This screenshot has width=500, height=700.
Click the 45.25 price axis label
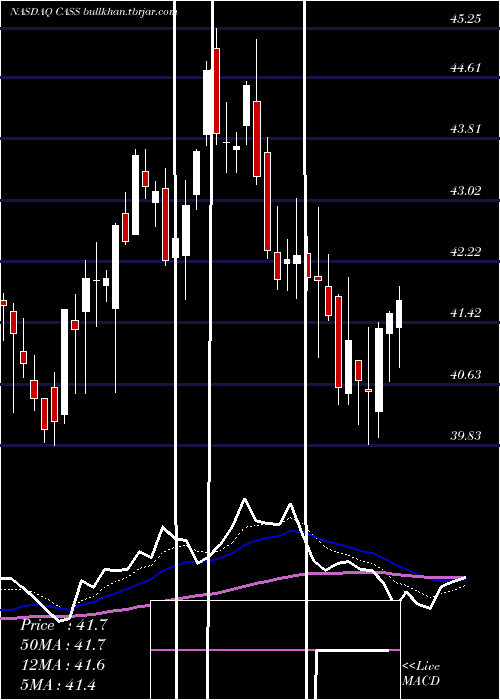point(466,19)
